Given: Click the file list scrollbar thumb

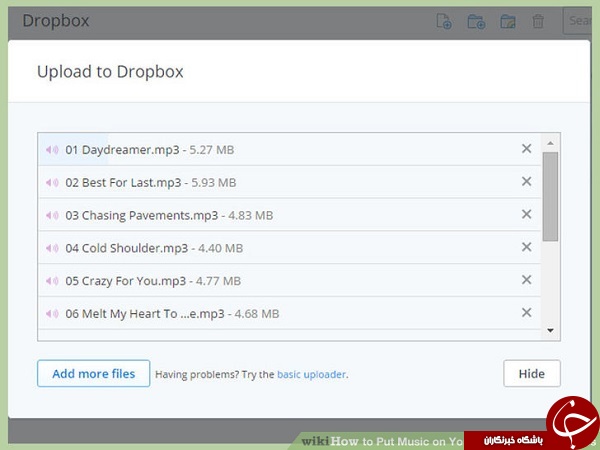Looking at the screenshot, I should 550,197.
